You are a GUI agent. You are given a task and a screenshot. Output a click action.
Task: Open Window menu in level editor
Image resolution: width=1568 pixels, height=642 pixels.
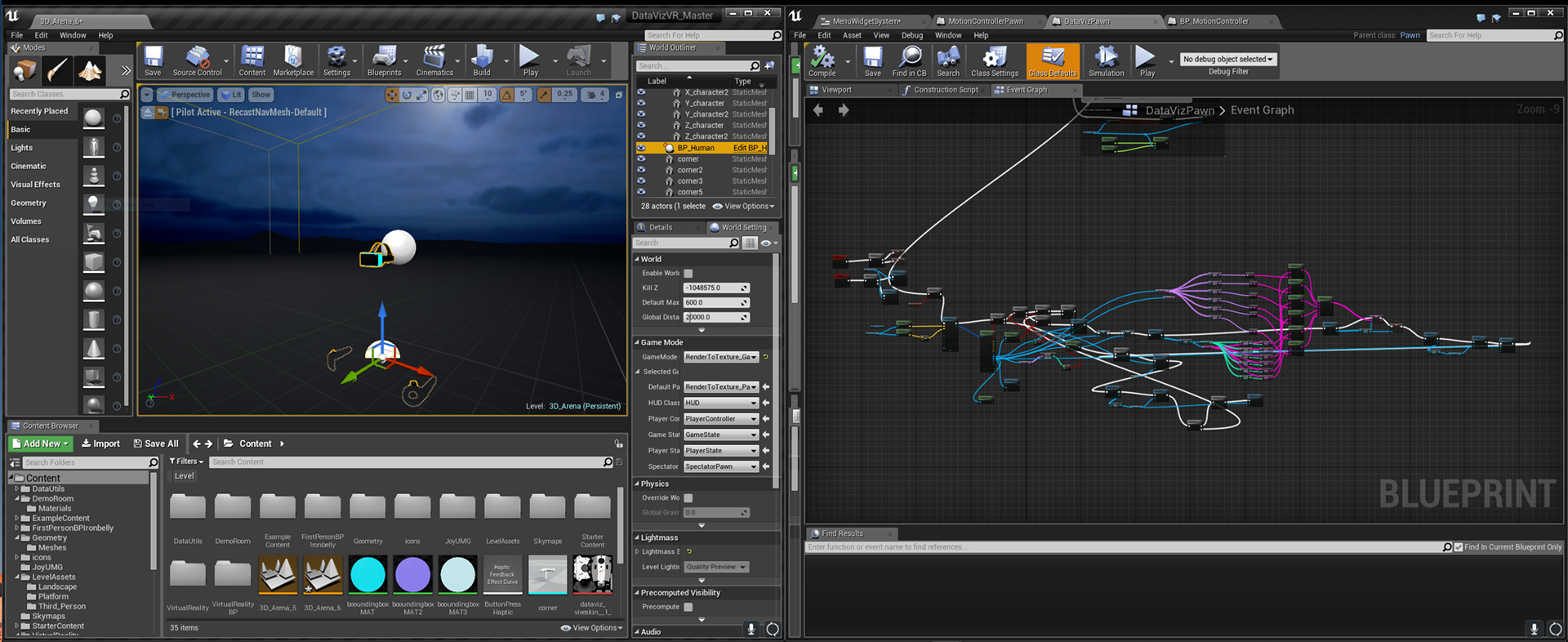coord(73,35)
